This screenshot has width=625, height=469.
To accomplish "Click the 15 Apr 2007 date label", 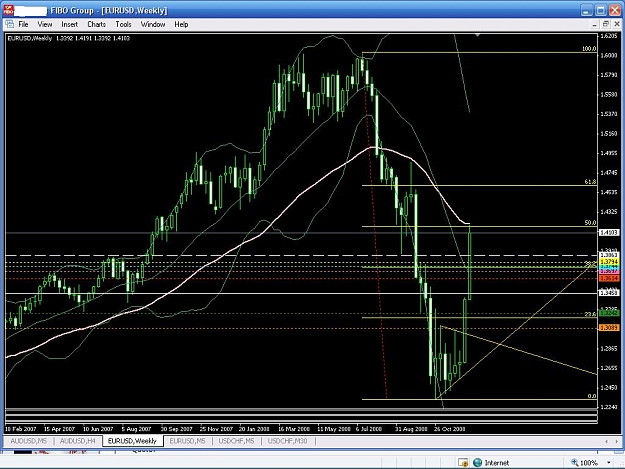I will (59, 429).
